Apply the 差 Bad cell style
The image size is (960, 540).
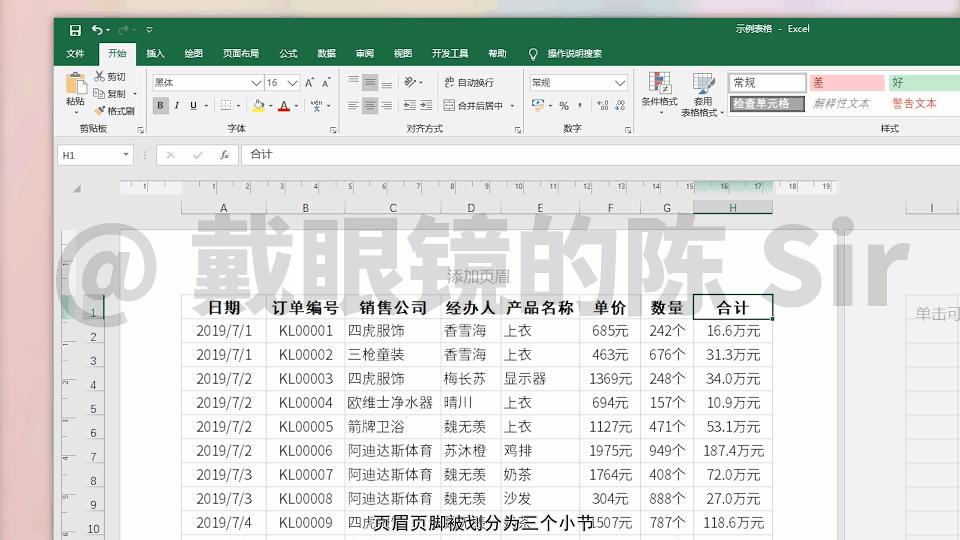tap(847, 83)
